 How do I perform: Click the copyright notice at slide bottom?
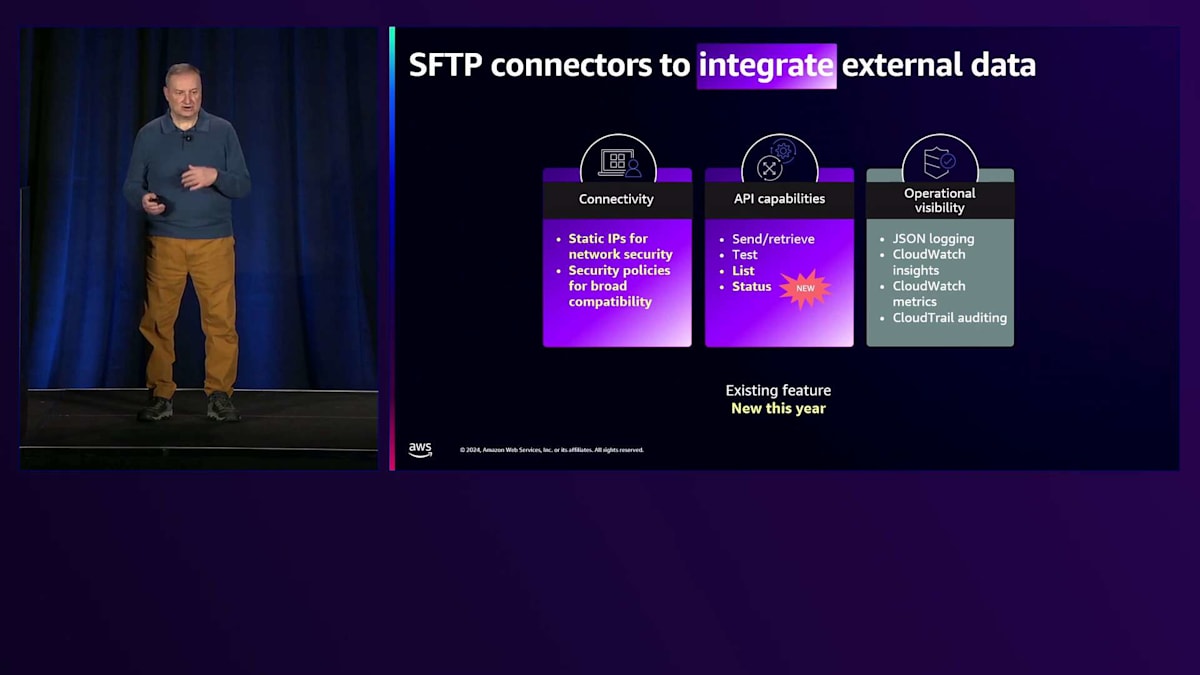[552, 450]
